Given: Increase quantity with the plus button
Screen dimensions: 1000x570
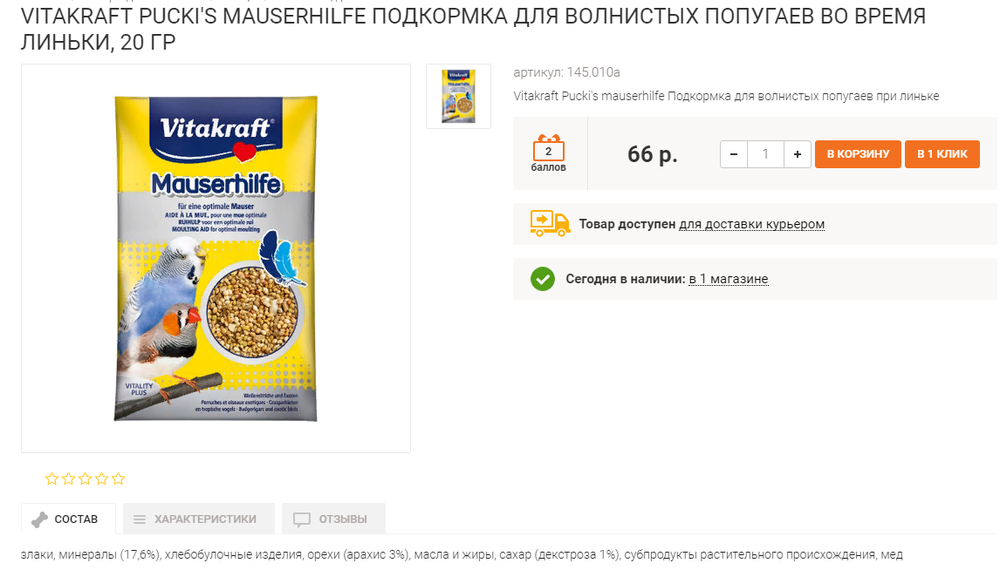Looking at the screenshot, I should click(797, 154).
